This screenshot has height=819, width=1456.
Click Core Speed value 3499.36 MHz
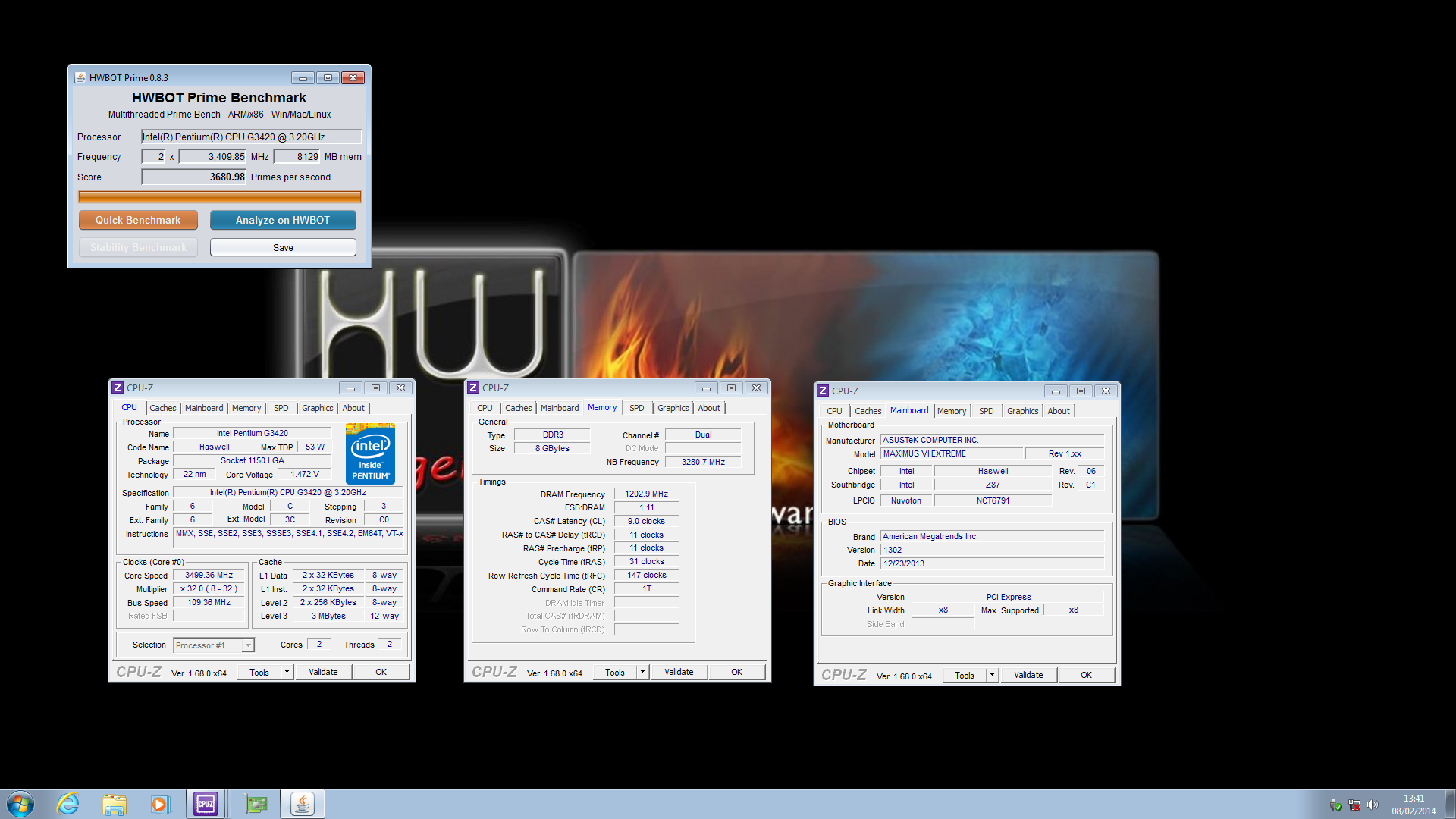tap(209, 575)
